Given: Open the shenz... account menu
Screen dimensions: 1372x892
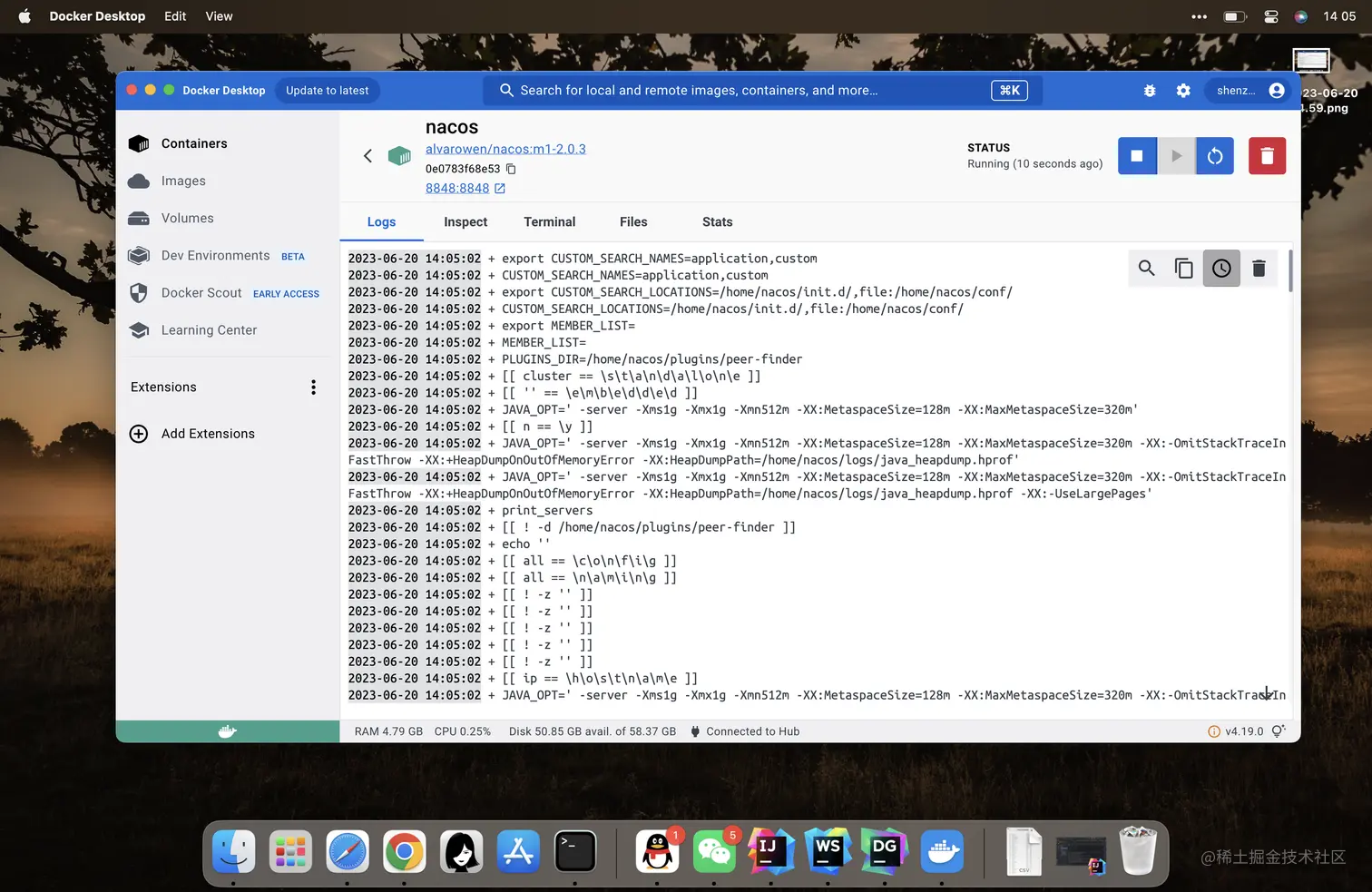Looking at the screenshot, I should coord(1250,91).
